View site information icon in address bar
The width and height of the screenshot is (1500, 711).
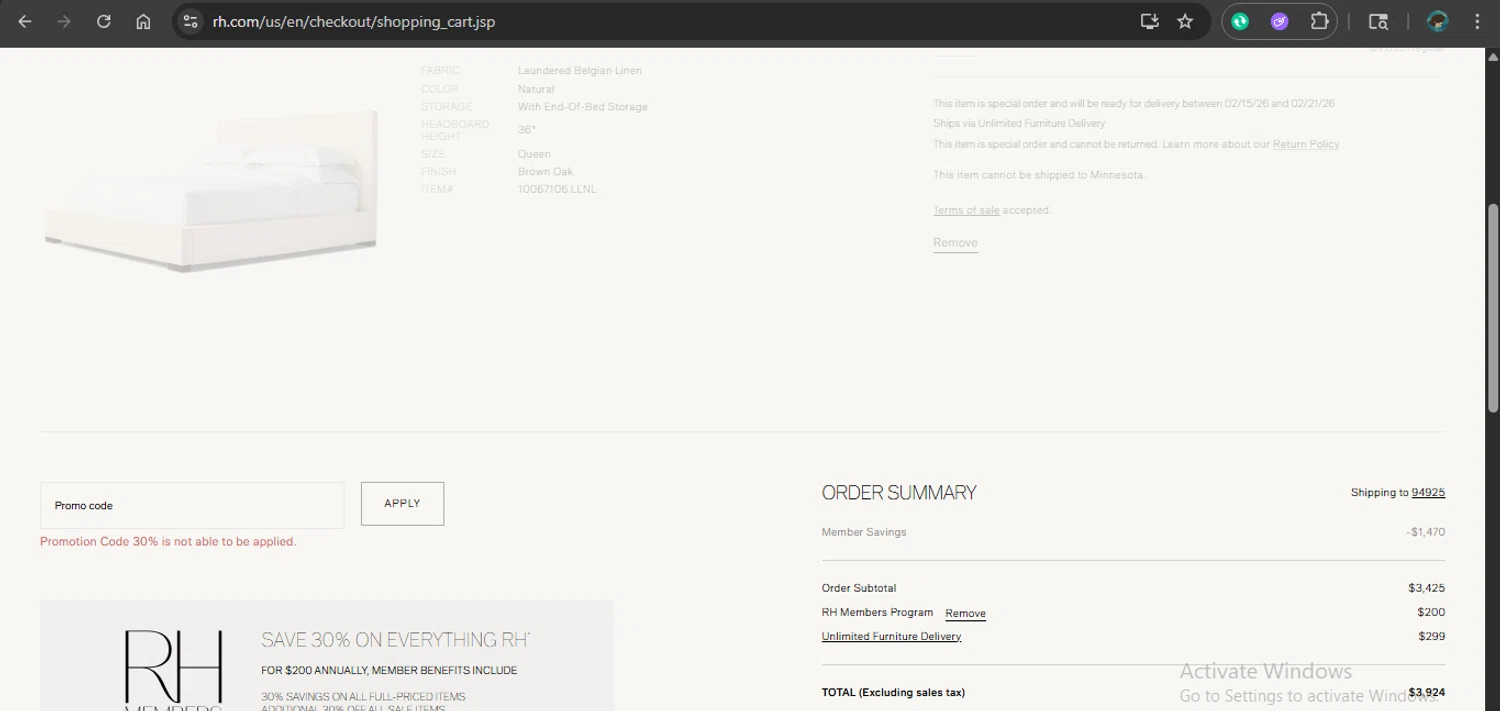pos(191,21)
